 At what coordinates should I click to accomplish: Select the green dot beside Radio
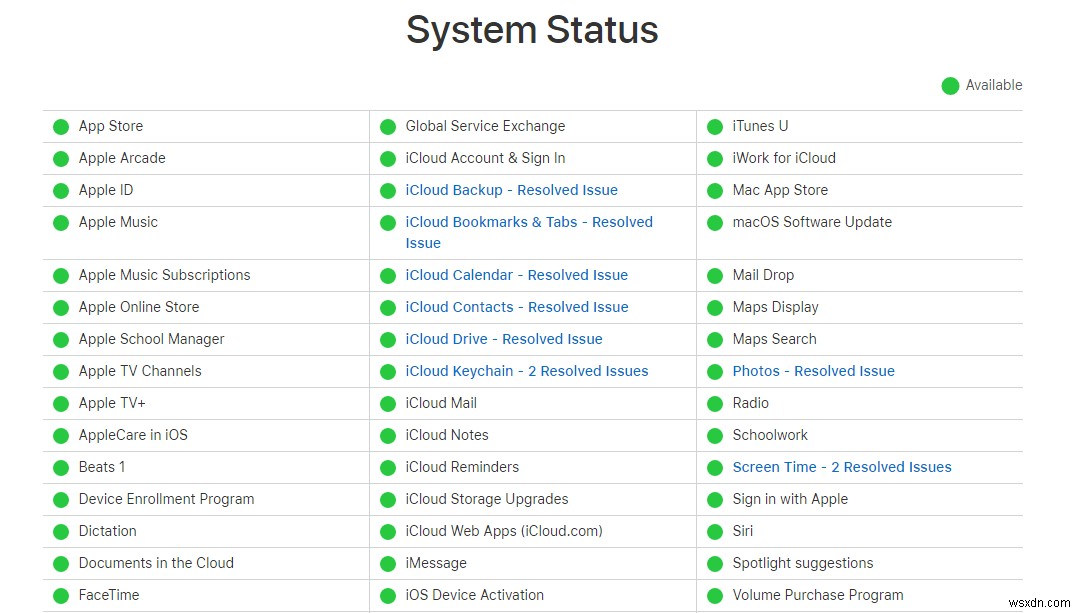715,403
